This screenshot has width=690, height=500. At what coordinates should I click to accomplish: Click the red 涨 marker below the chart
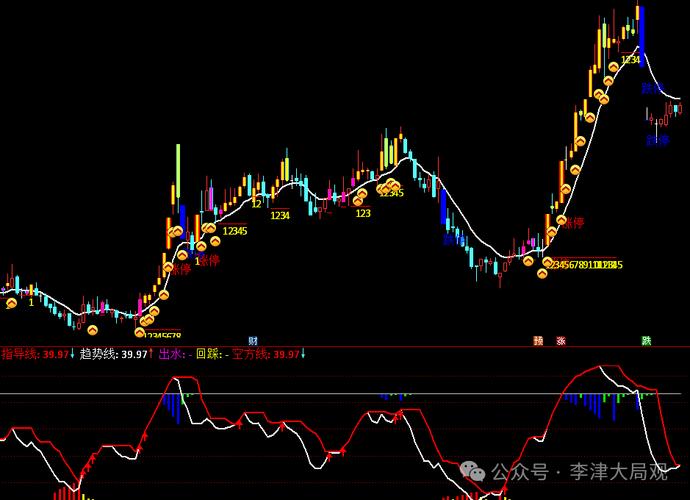[561, 341]
